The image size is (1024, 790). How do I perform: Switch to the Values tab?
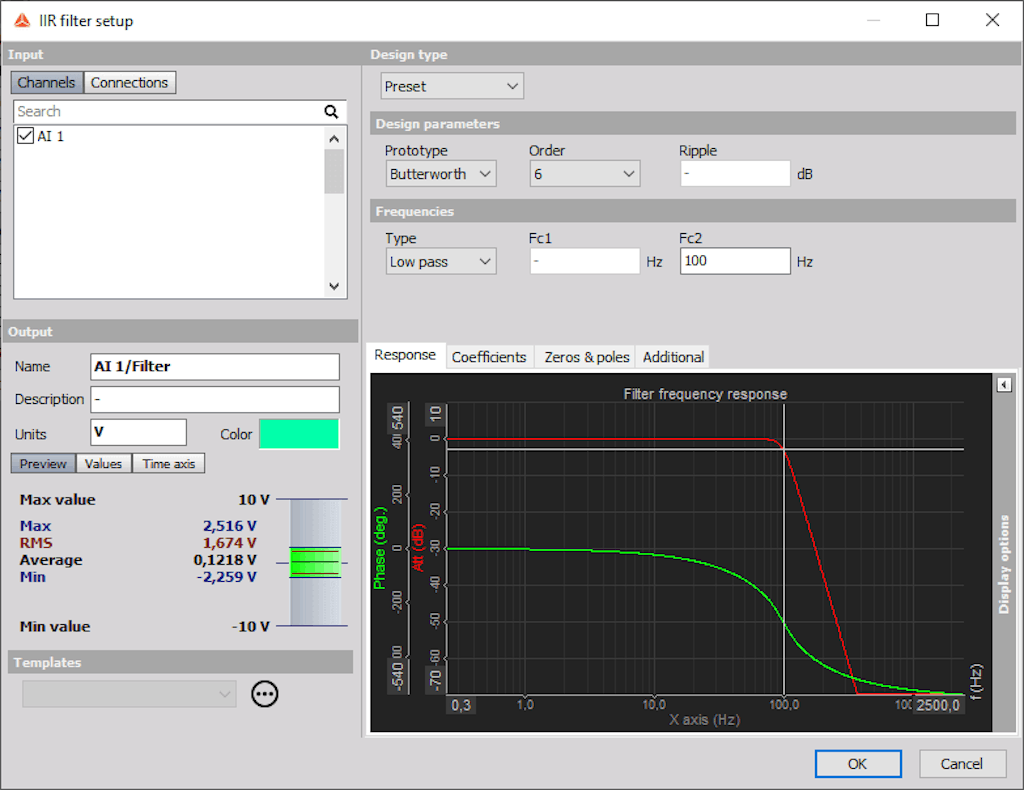(103, 464)
